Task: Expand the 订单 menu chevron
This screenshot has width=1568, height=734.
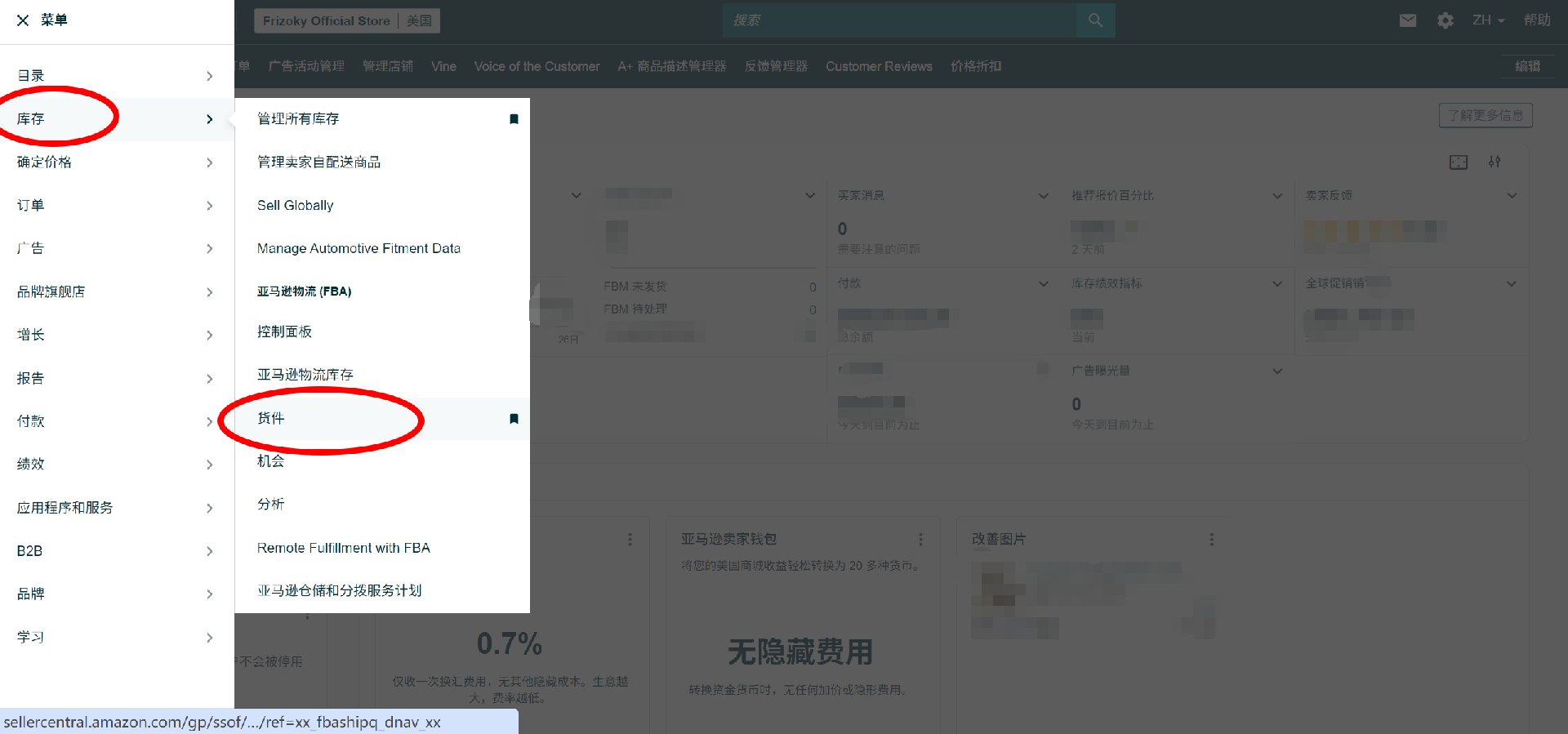Action: click(x=209, y=206)
